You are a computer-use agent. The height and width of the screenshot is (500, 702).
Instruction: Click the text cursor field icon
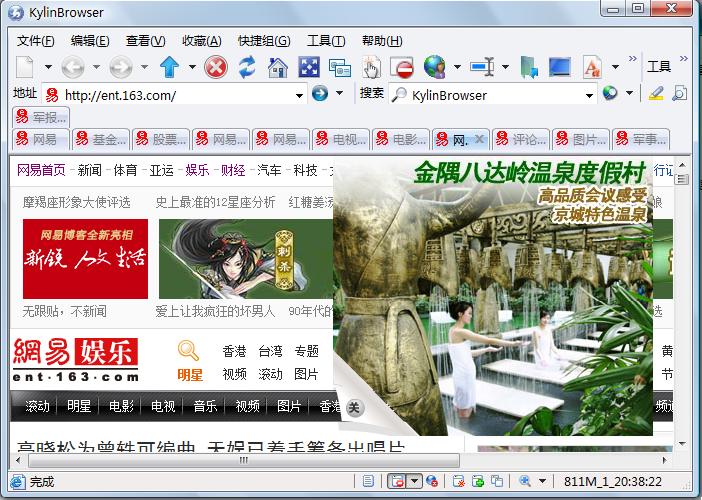coord(482,67)
